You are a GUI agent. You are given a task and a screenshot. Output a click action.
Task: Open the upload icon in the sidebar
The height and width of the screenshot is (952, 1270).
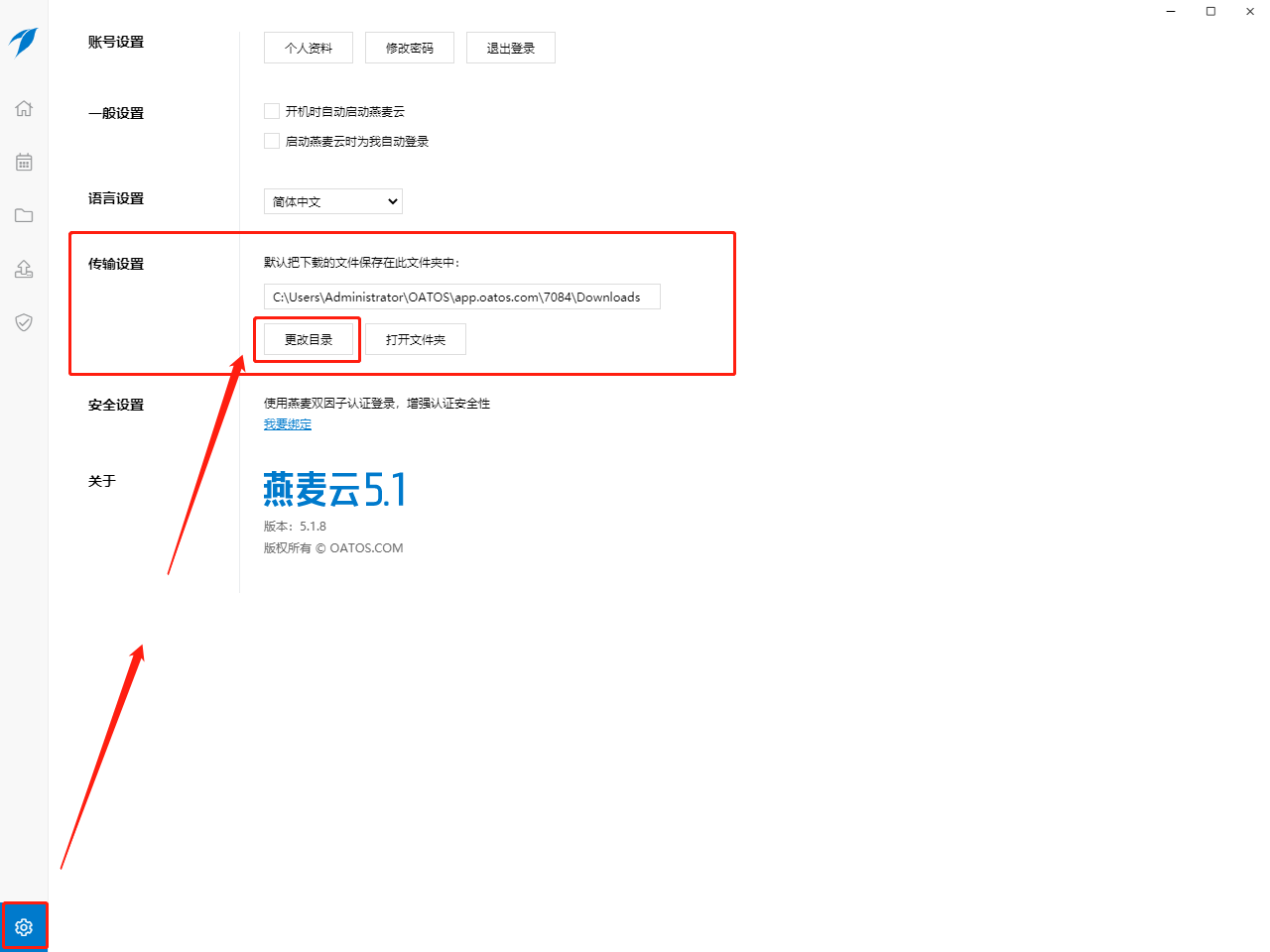[24, 269]
